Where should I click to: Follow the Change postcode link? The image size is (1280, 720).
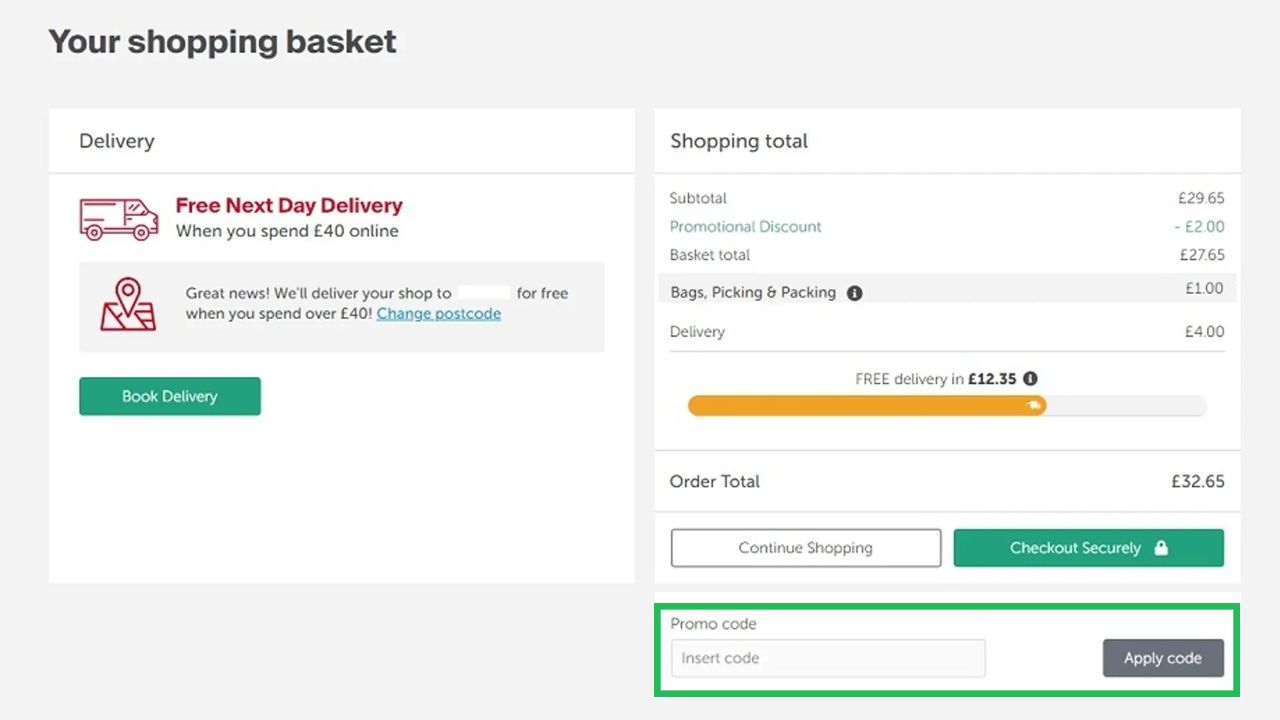[438, 314]
